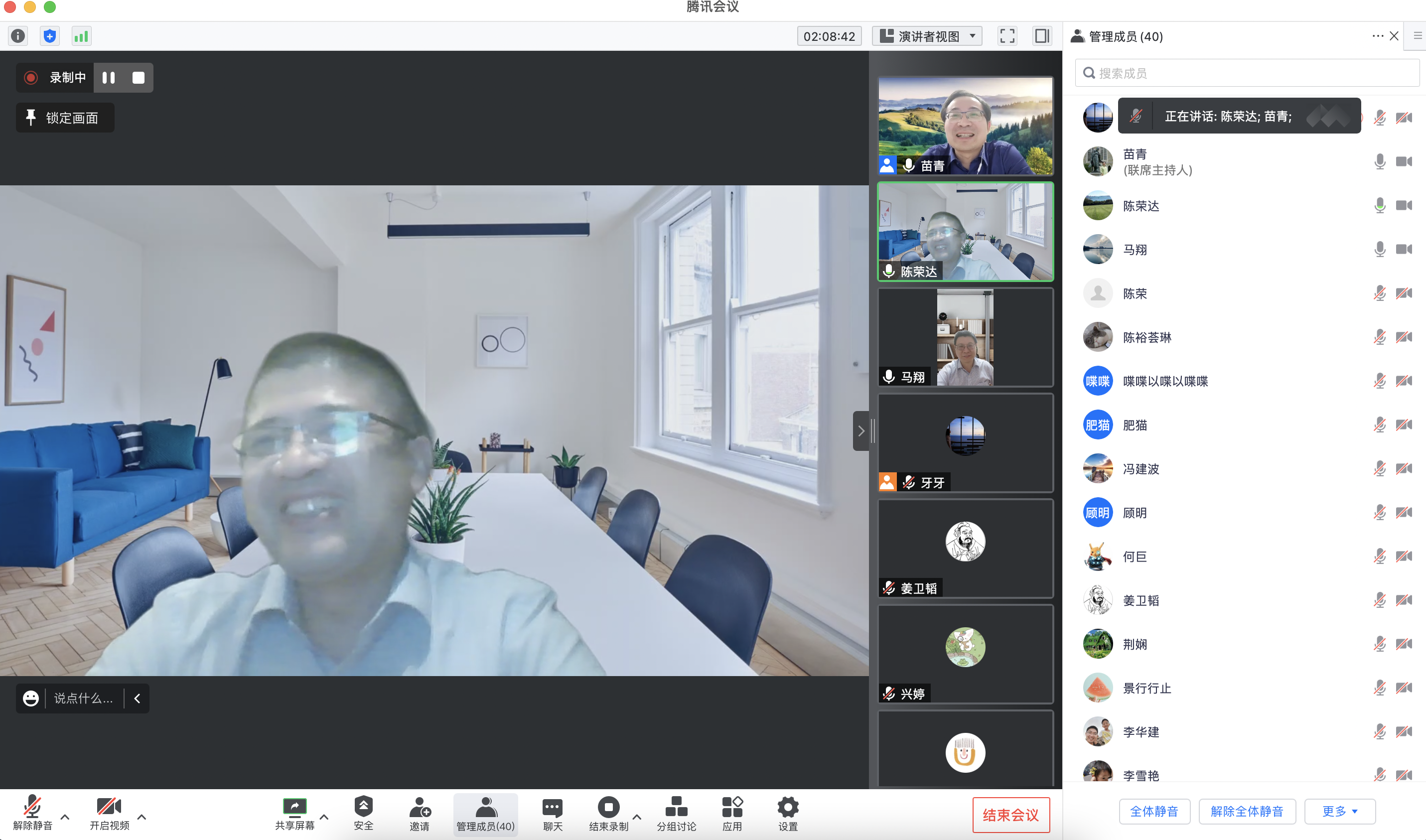The image size is (1426, 840).
Task: Unmute microphone with 解除静音
Action: (32, 807)
